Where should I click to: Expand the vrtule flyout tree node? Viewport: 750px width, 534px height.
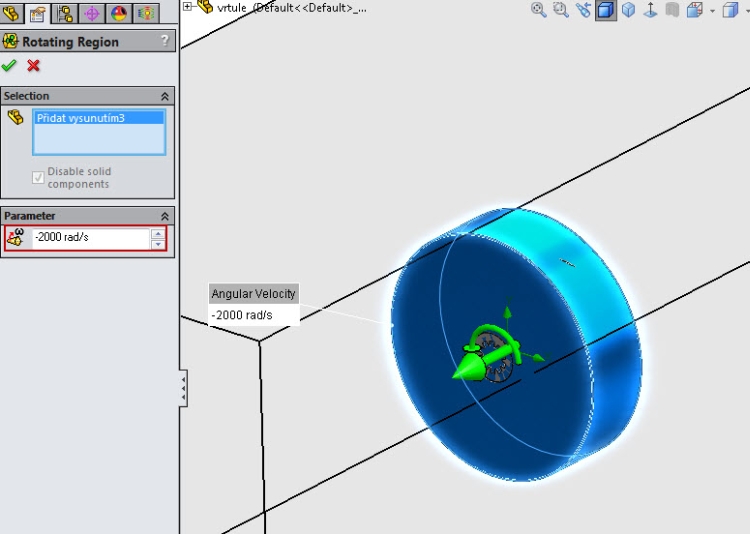[x=188, y=6]
